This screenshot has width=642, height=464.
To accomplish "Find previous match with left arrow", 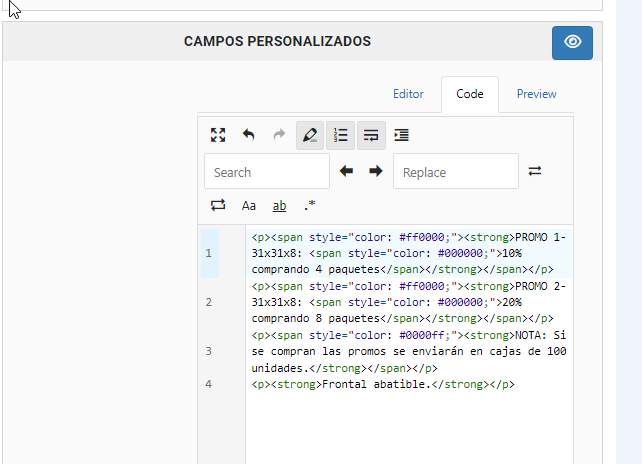I will (347, 171).
